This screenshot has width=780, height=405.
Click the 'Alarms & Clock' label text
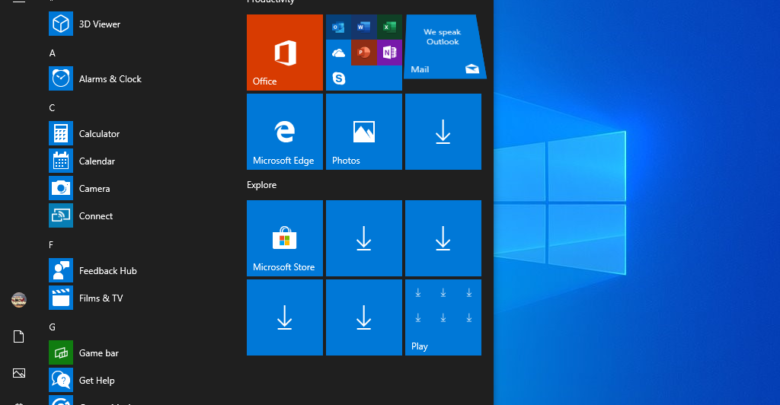click(110, 79)
